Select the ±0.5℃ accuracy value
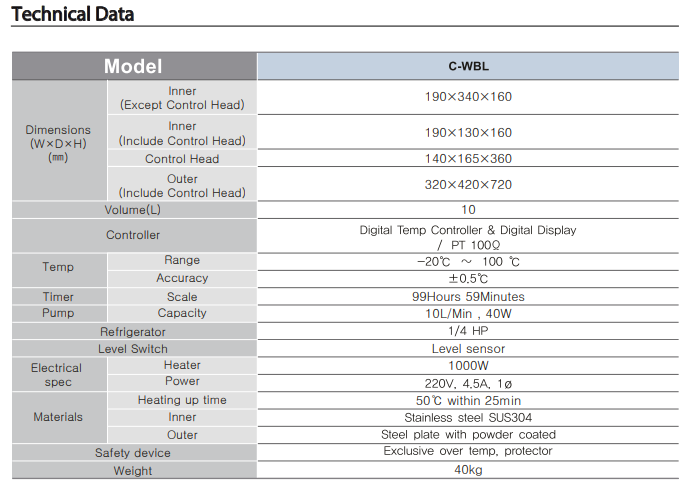685x487 pixels. coord(468,279)
